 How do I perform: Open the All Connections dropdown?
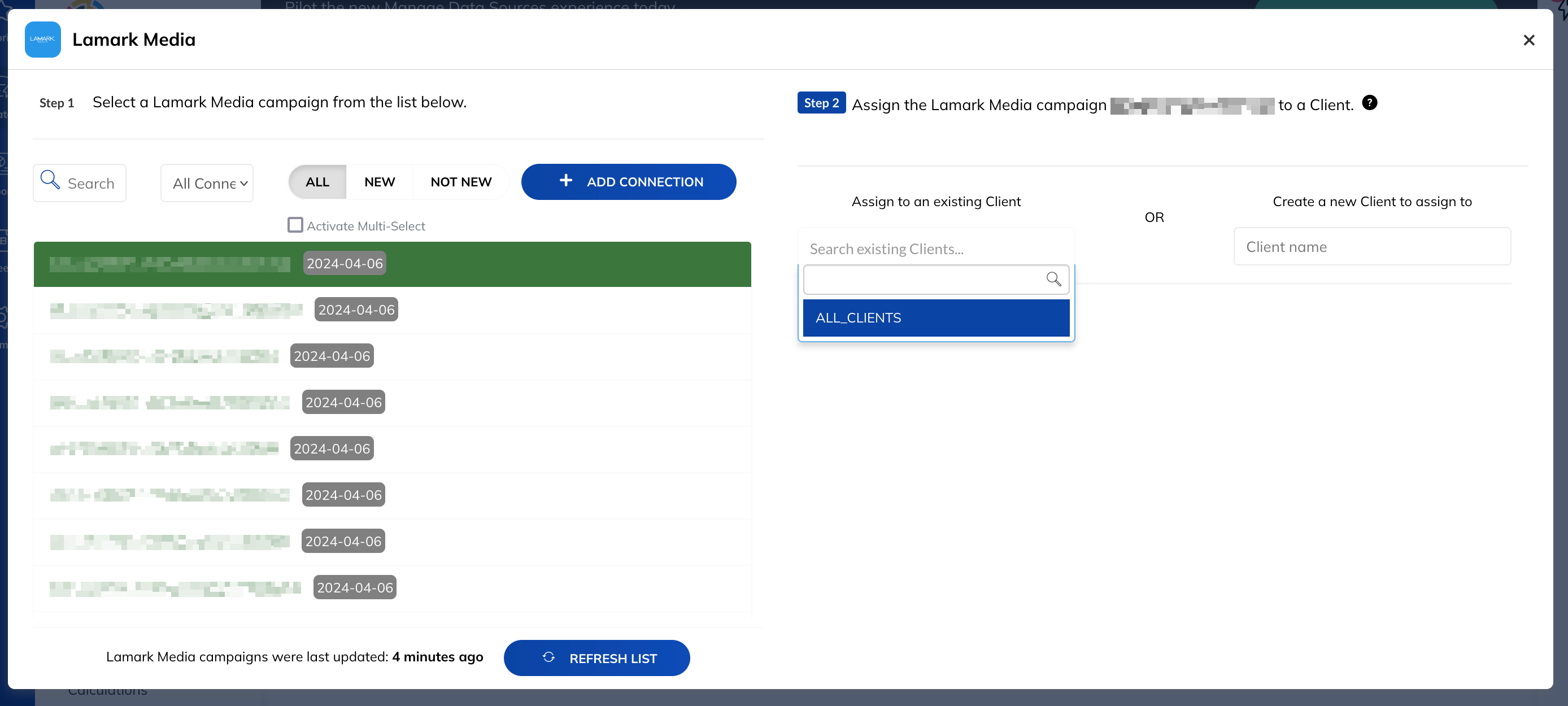click(207, 183)
